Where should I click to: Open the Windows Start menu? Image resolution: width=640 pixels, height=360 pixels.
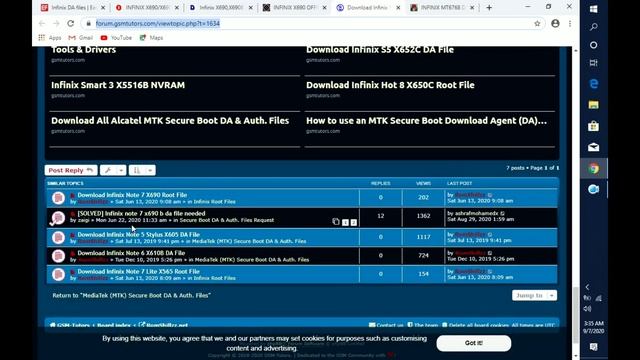click(594, 9)
